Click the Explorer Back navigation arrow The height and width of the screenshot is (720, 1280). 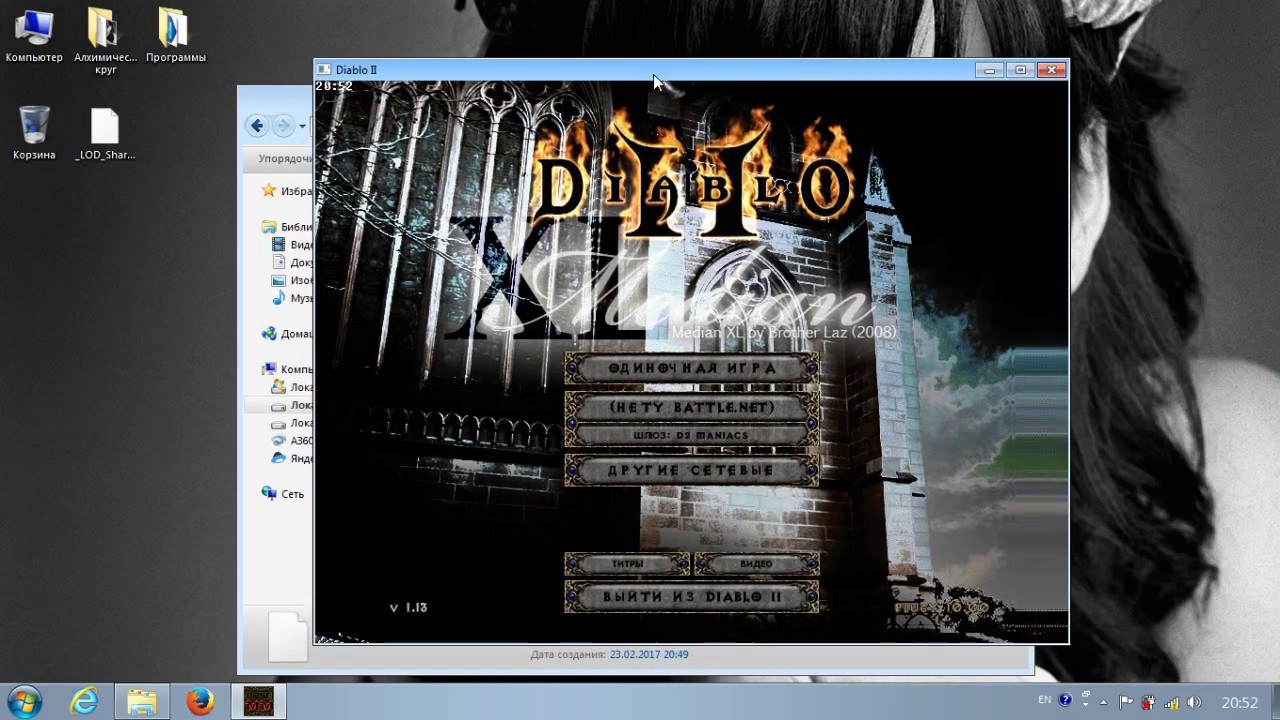click(x=257, y=125)
